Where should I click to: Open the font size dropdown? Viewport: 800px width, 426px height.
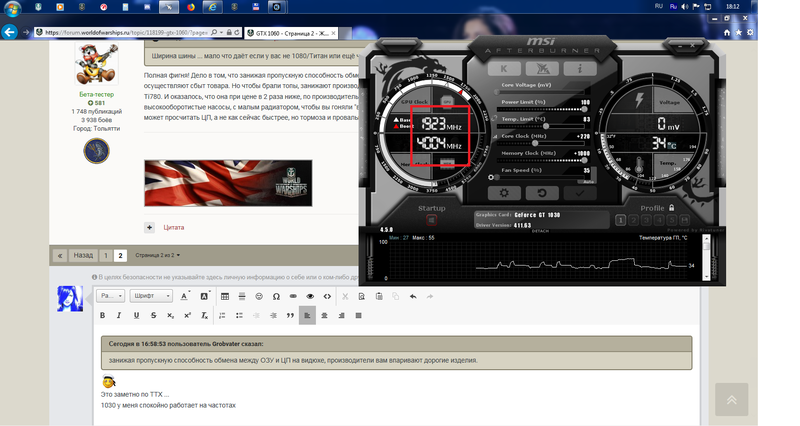[x=112, y=296]
